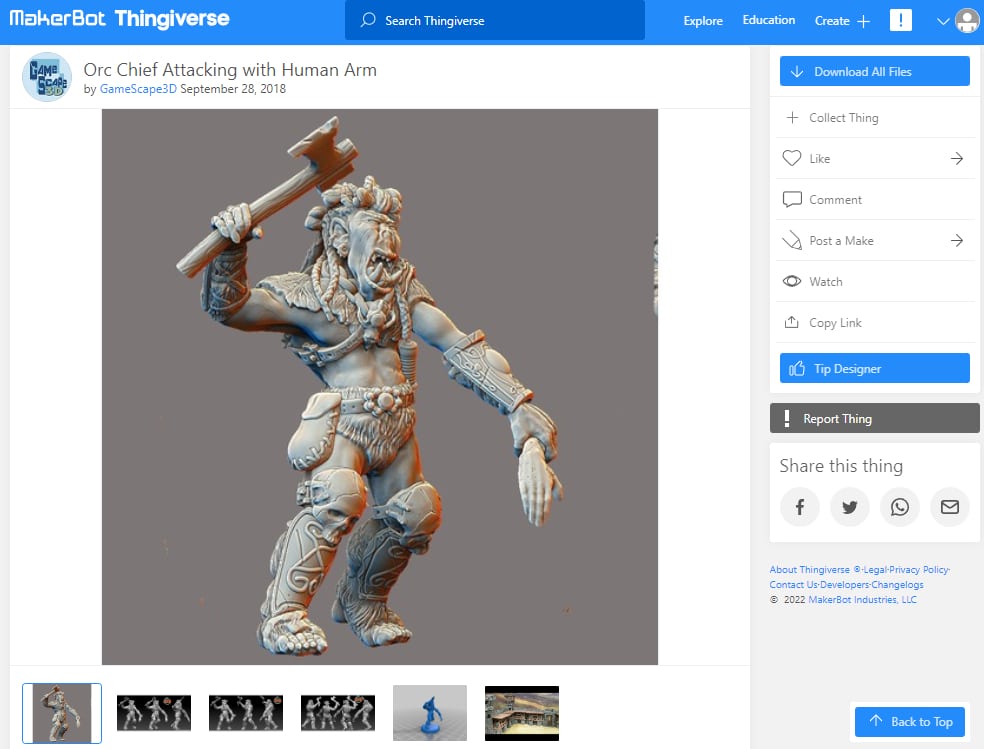Open the Contact Us footer link
Image resolution: width=984 pixels, height=749 pixels.
click(x=793, y=585)
